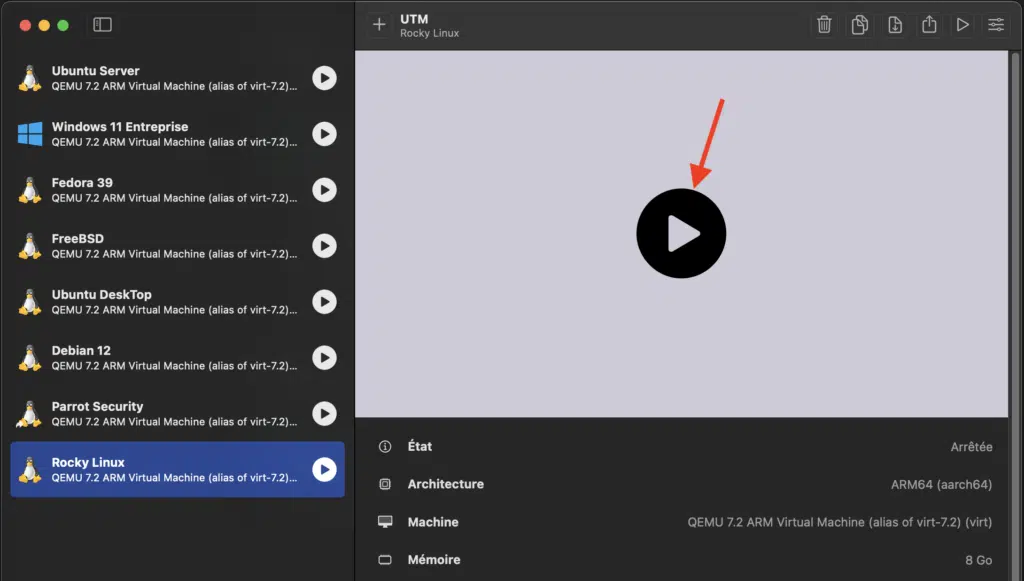Click the Ubuntu DeskTop penguin icon
This screenshot has width=1024, height=581.
[29, 302]
